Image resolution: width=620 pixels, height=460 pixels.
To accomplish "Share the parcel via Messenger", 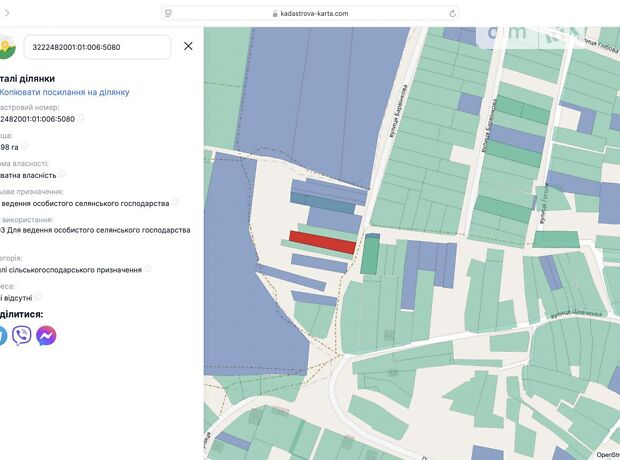I will (46, 336).
